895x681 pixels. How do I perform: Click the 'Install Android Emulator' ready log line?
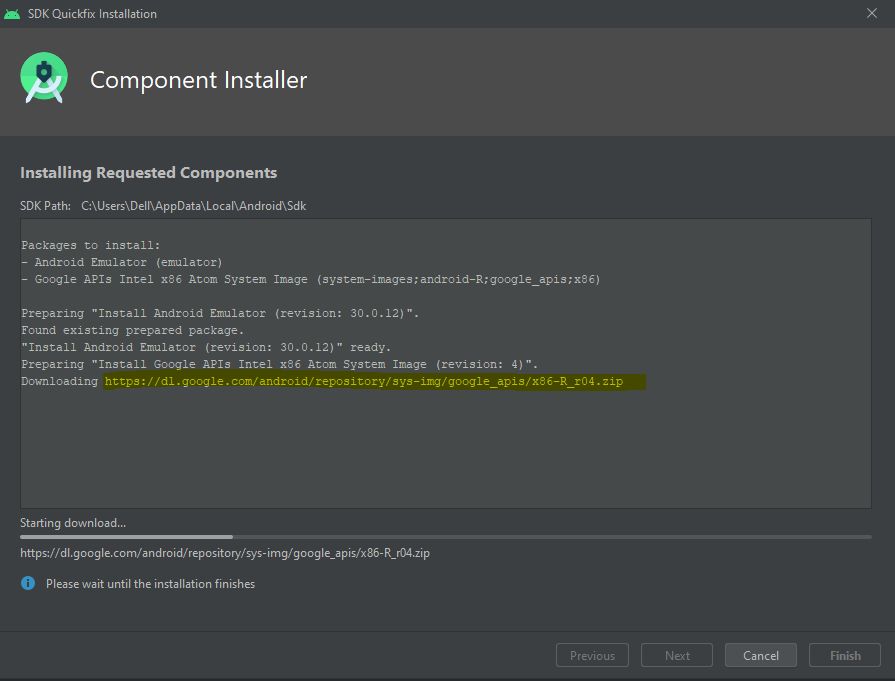206,347
